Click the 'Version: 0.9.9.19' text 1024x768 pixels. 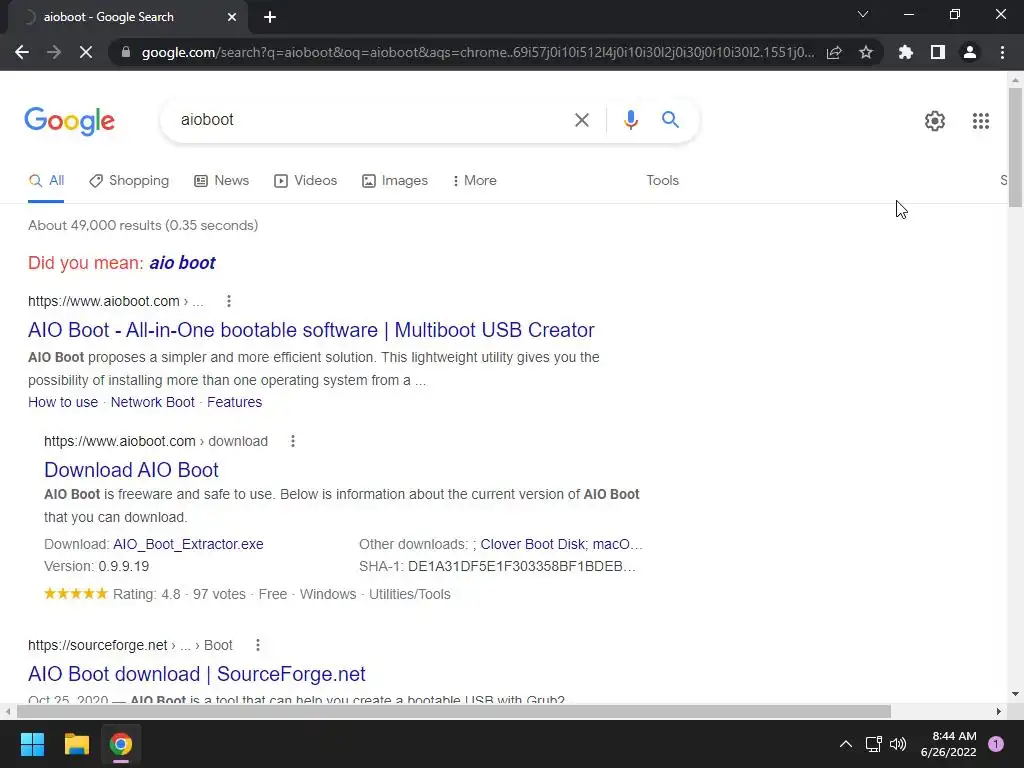click(x=97, y=566)
